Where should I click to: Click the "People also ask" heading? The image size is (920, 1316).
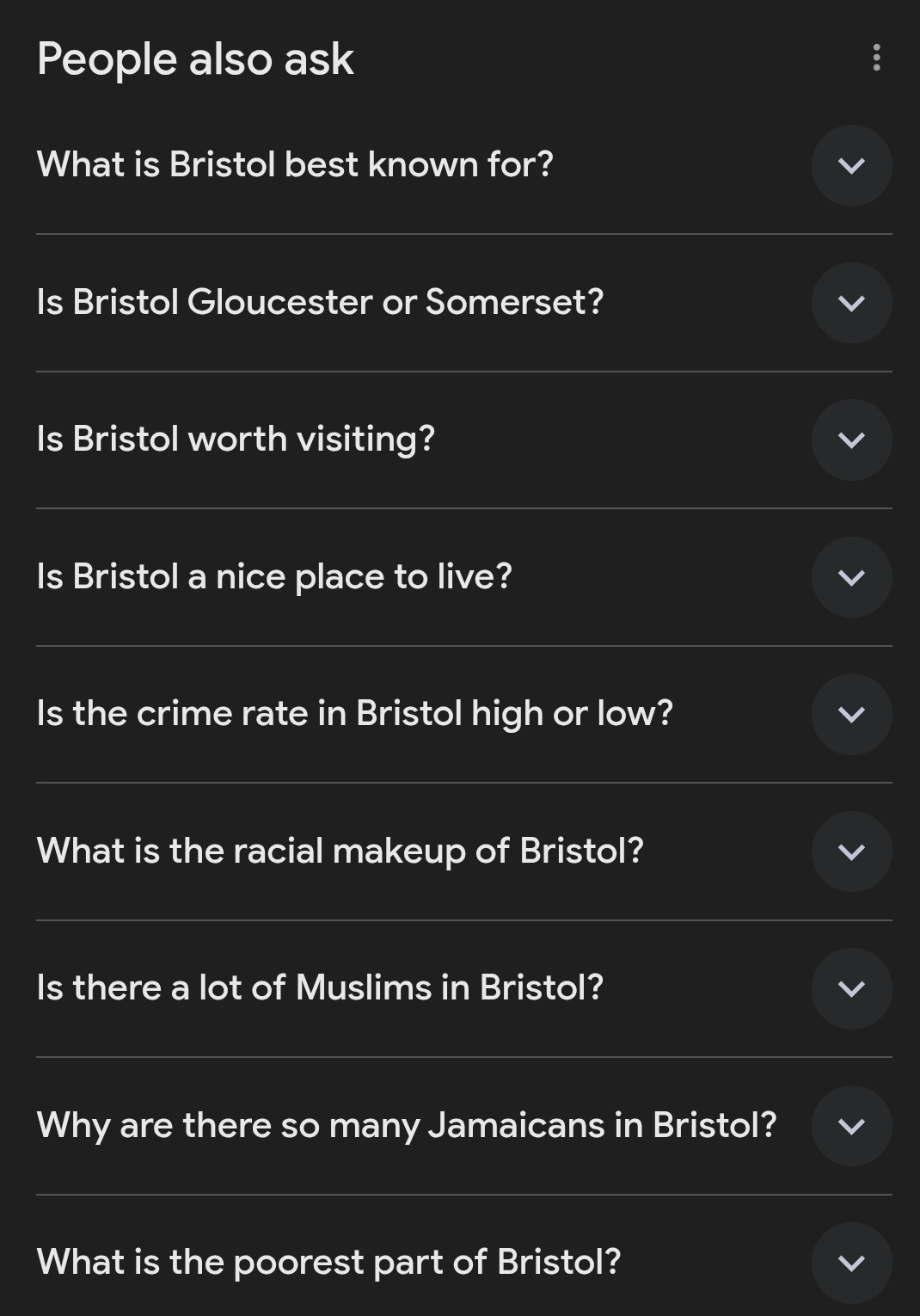coord(195,59)
